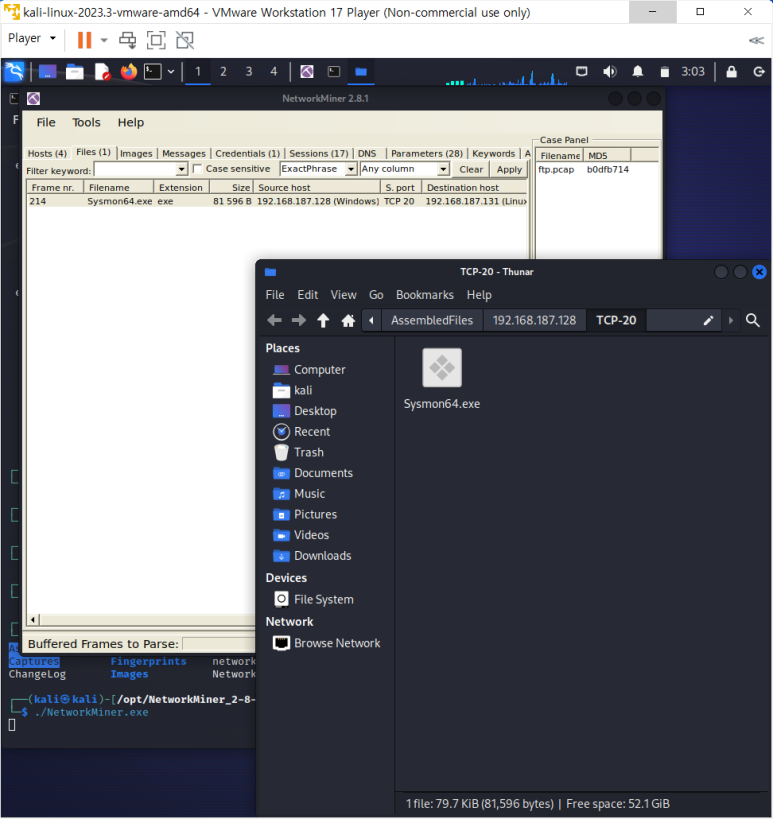
Task: Open the display settings tray icon
Action: [581, 72]
